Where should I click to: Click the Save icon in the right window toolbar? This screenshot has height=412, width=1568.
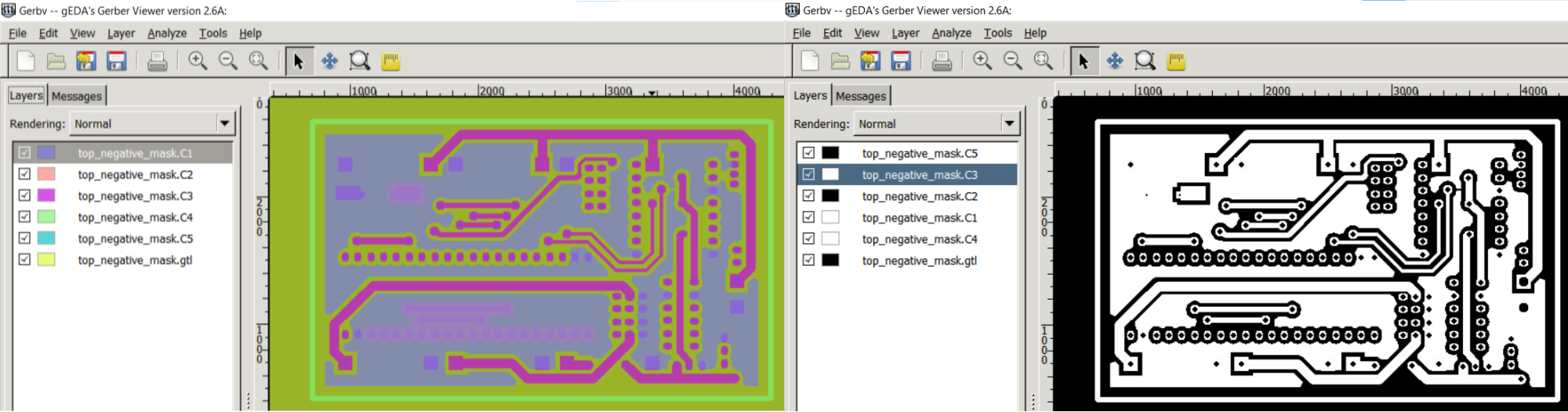[x=901, y=61]
